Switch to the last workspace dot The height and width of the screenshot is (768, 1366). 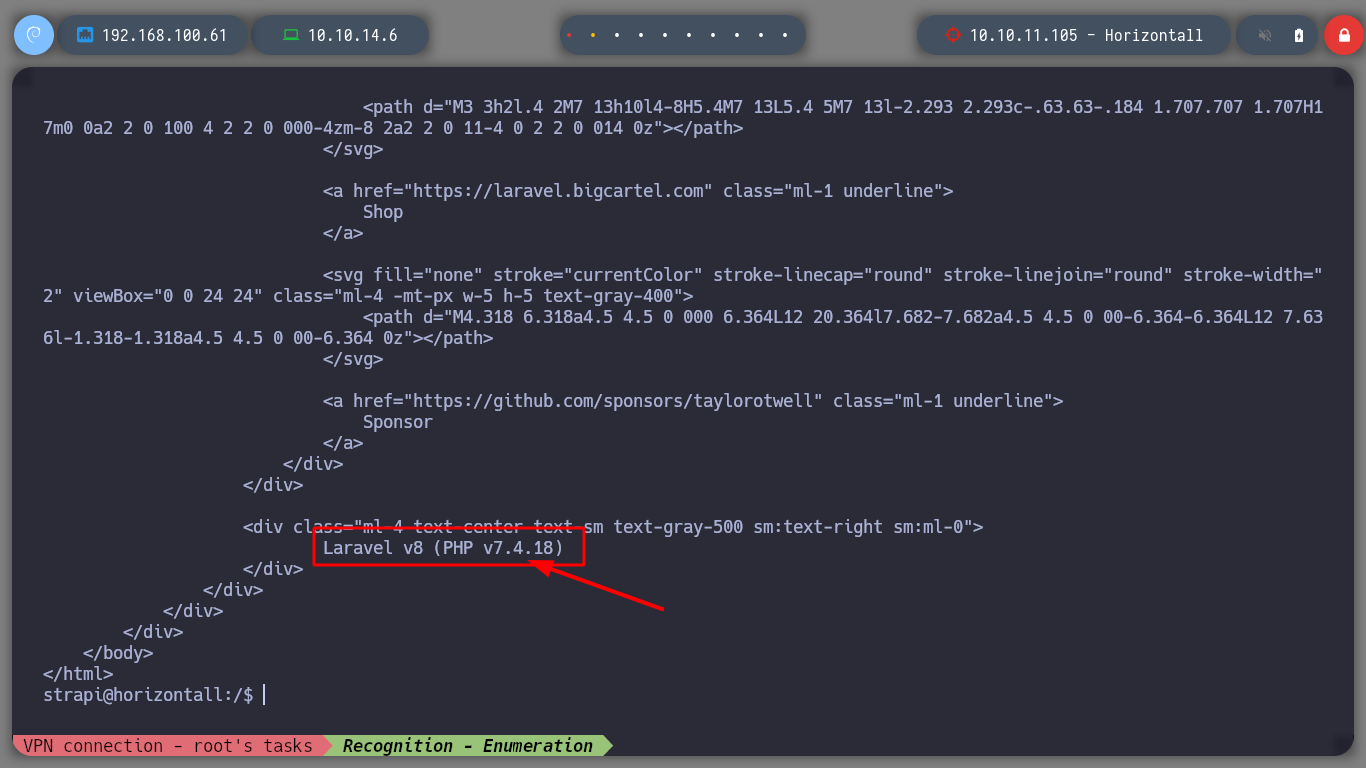pos(785,35)
